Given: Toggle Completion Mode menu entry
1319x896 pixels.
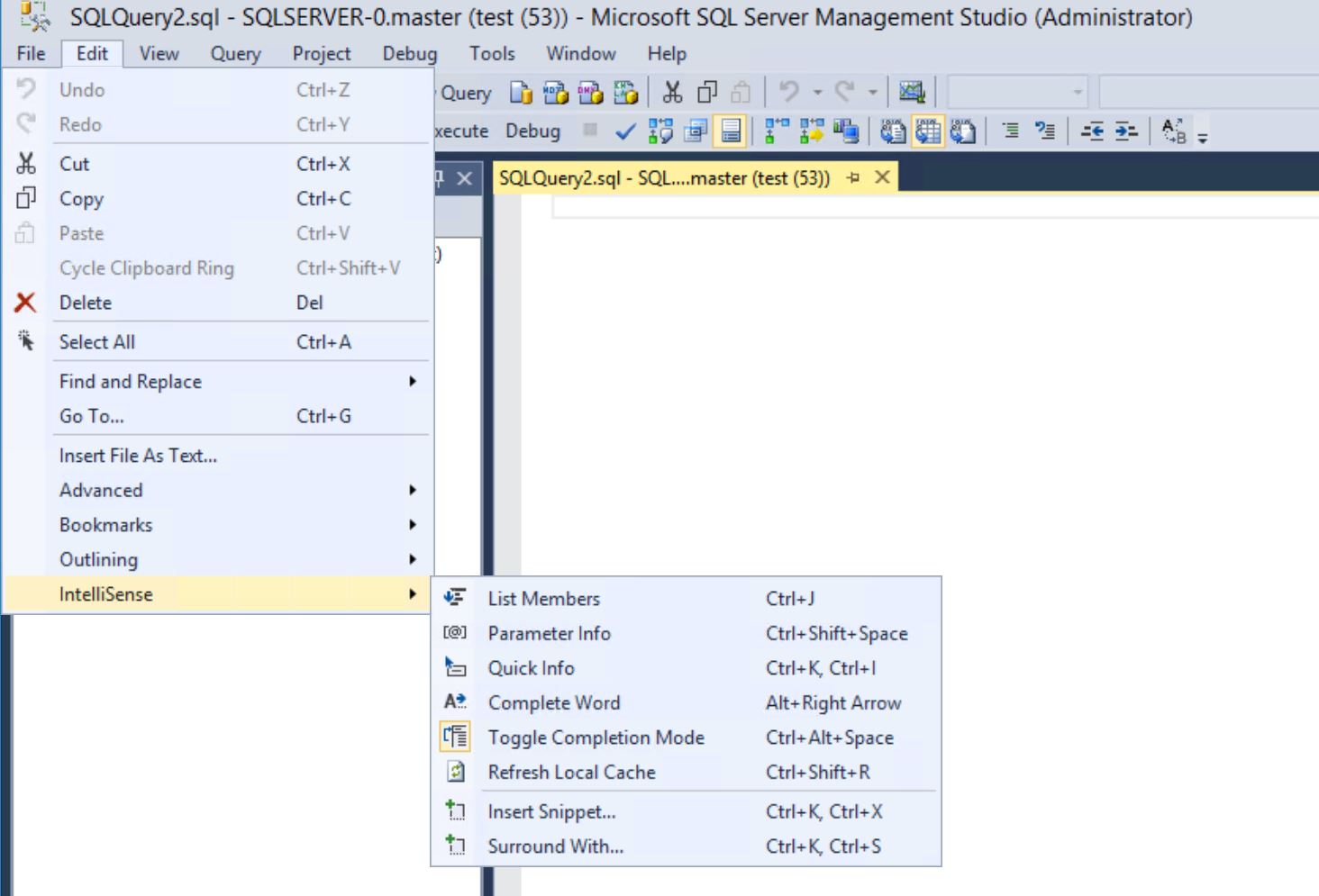Looking at the screenshot, I should tap(686, 738).
